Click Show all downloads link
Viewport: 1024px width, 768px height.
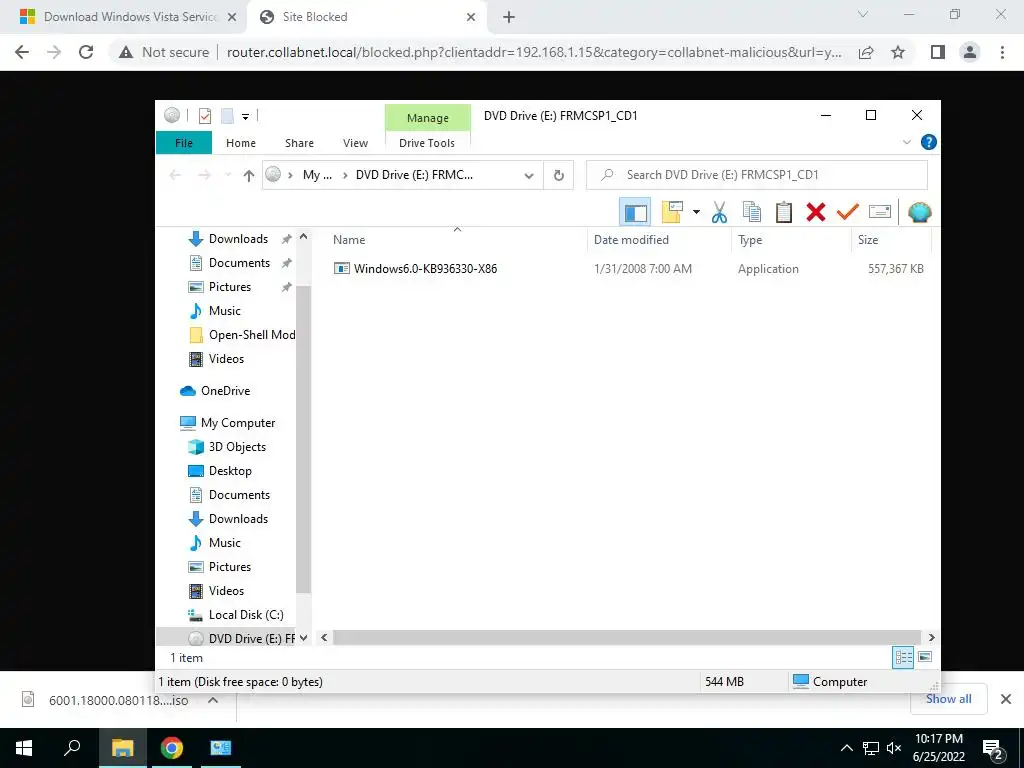pos(948,699)
